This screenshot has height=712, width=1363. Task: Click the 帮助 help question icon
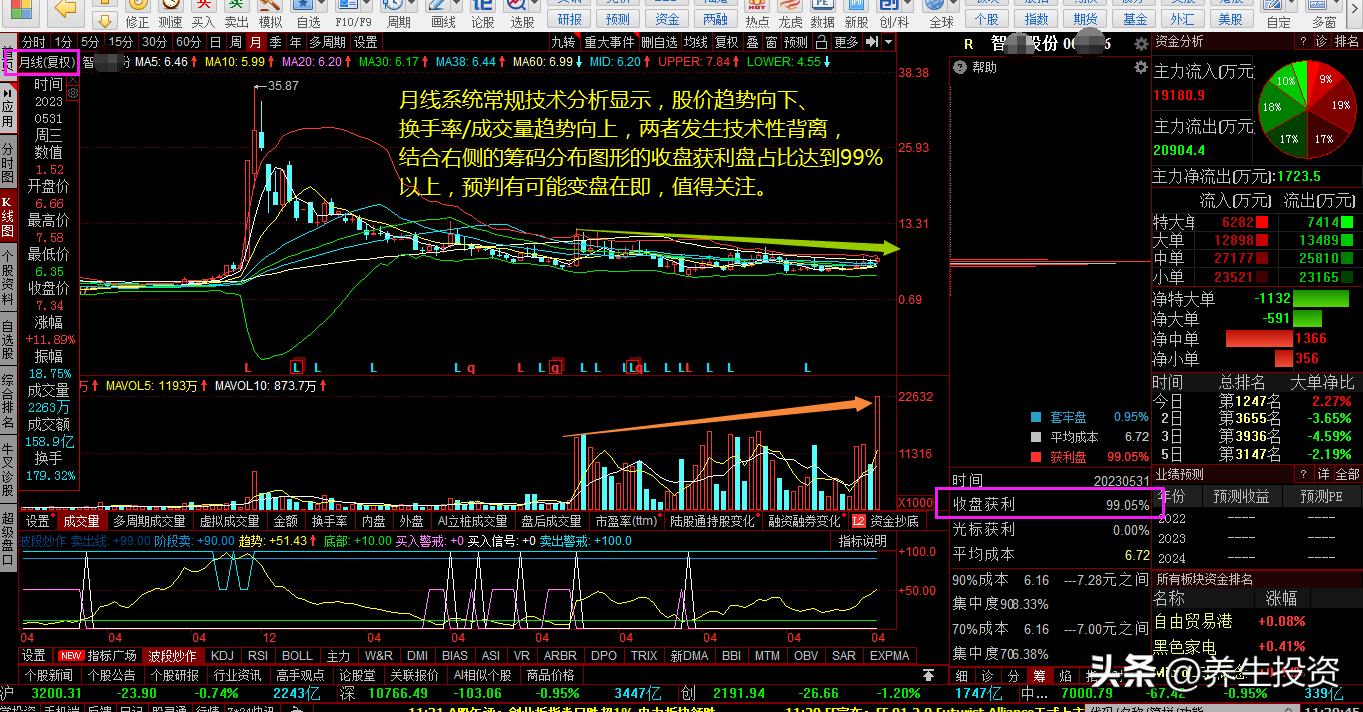click(961, 68)
